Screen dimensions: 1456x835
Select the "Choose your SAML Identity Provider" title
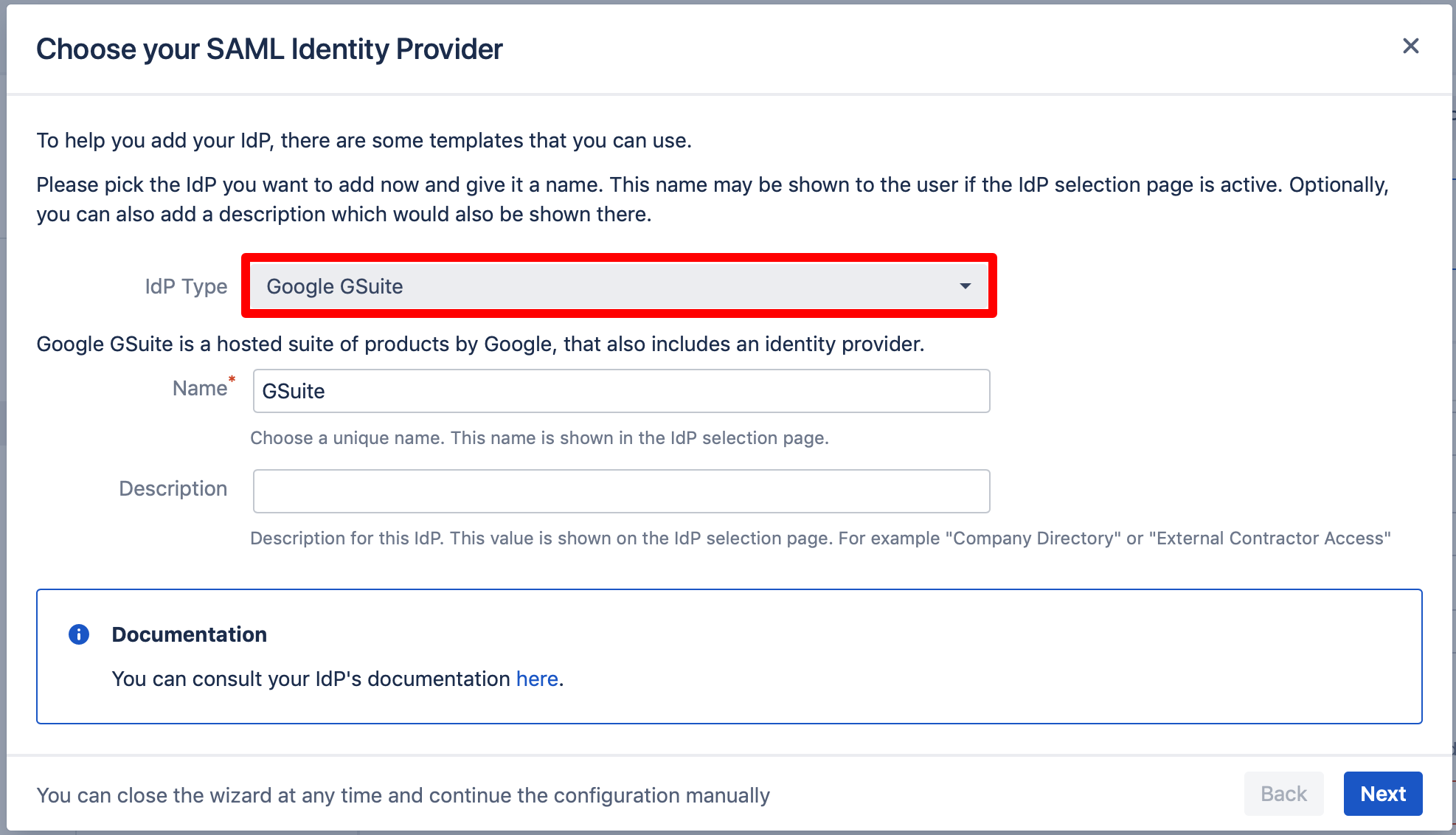(269, 49)
